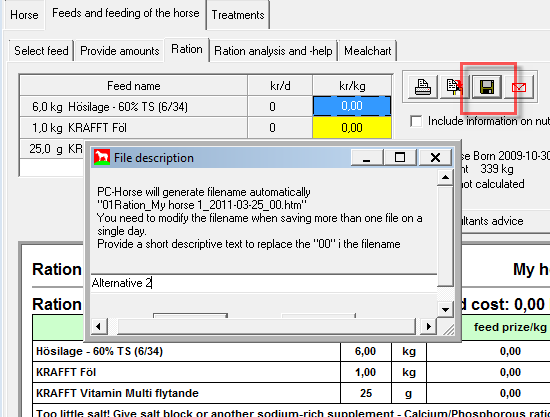Save ration with the floppy disk icon
Image resolution: width=550 pixels, height=417 pixels.
pos(487,87)
